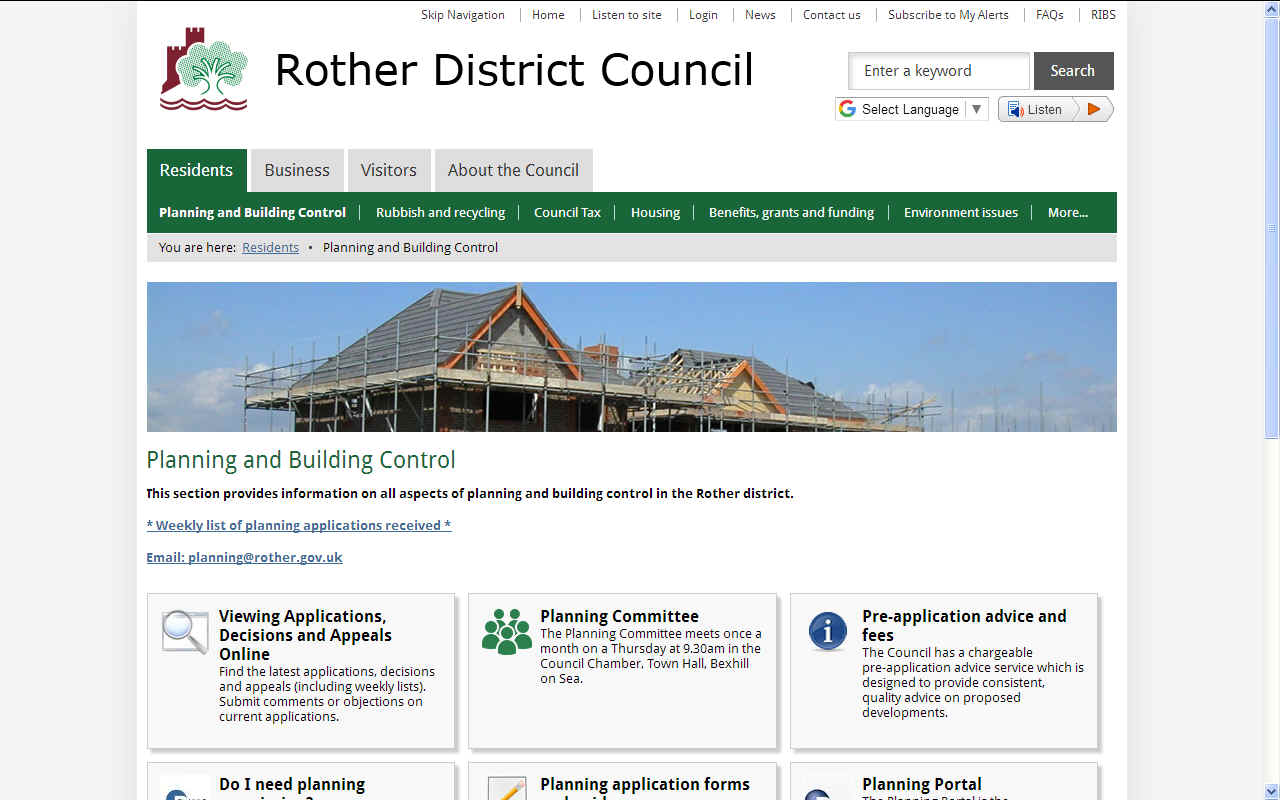
Task: Click the Listen speaker button
Action: (1037, 109)
